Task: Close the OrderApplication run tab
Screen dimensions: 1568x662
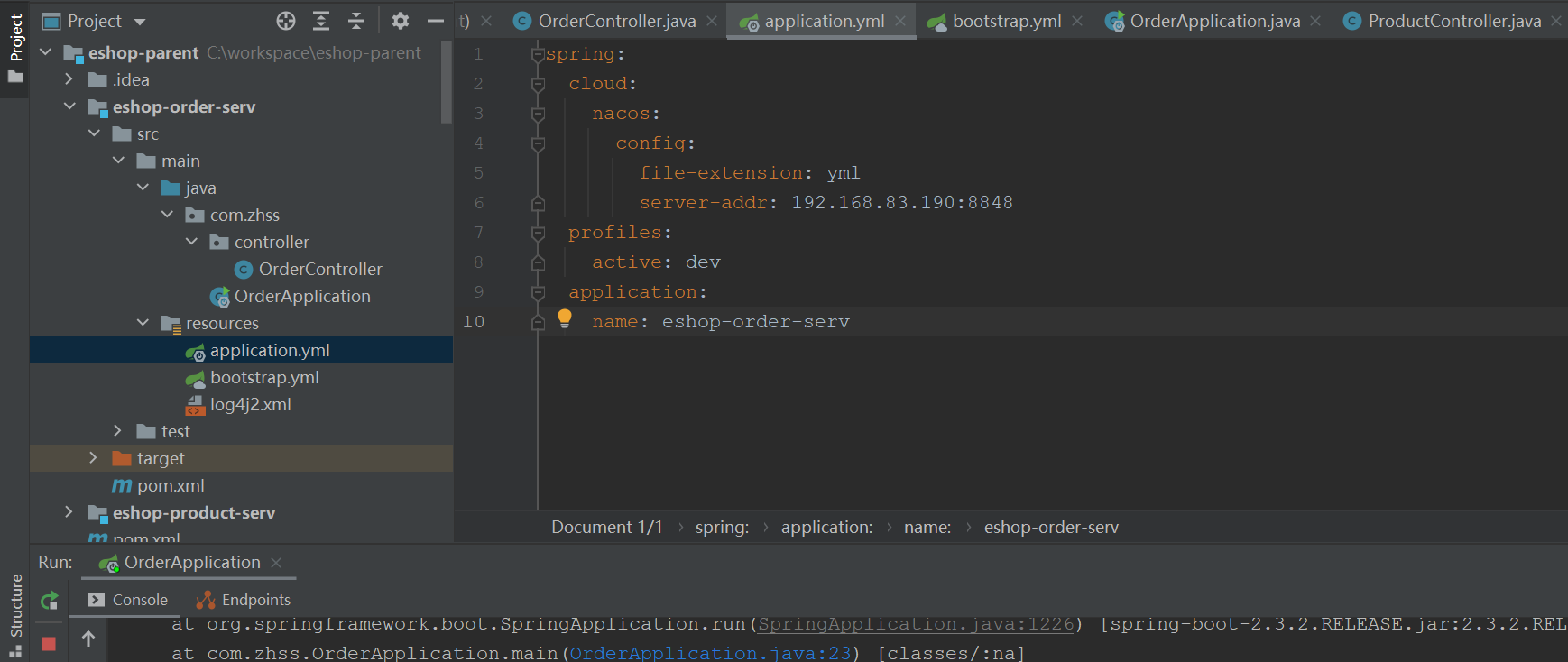Action: 276,563
